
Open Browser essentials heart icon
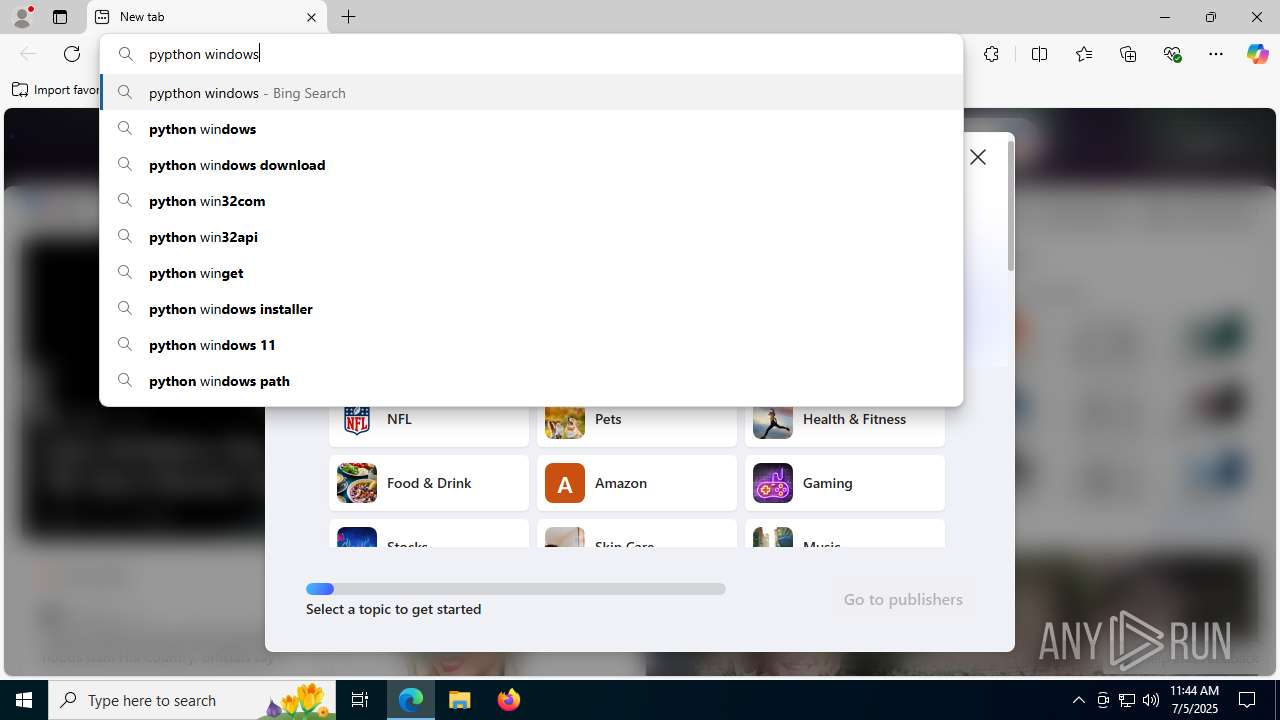pos(1172,54)
